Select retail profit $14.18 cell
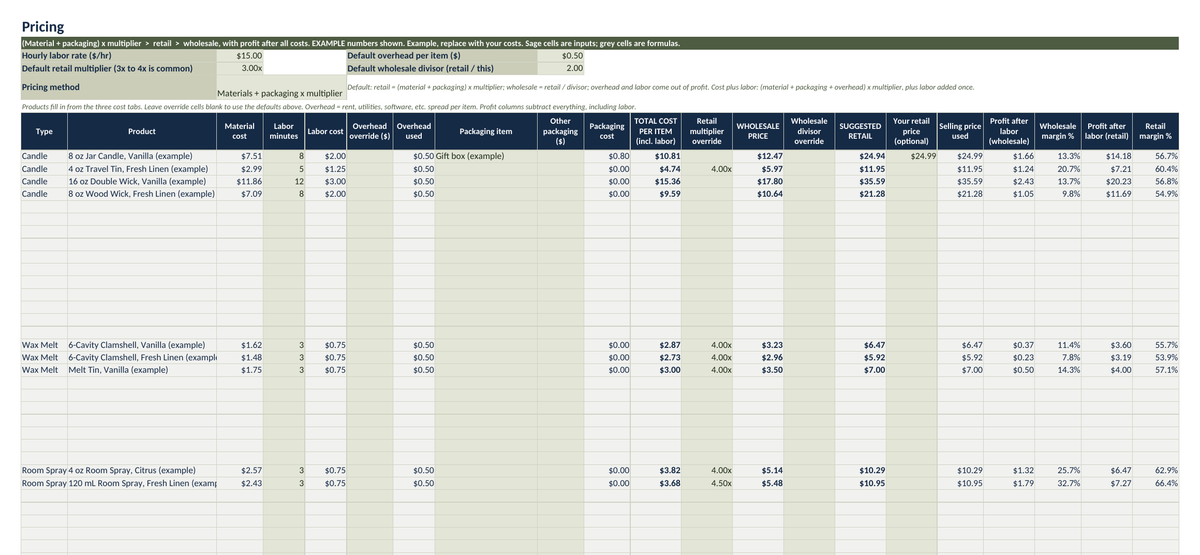The width and height of the screenshot is (1200, 555). [x=1106, y=157]
